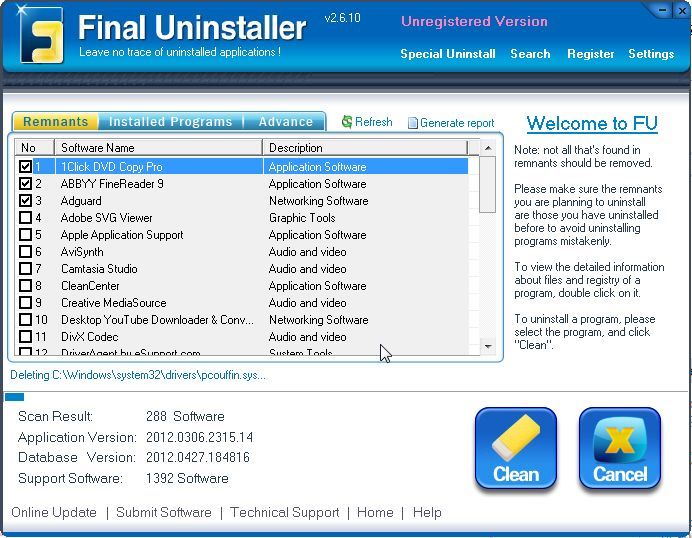
Task: Click the 1392 Software support value
Action: pos(187,478)
